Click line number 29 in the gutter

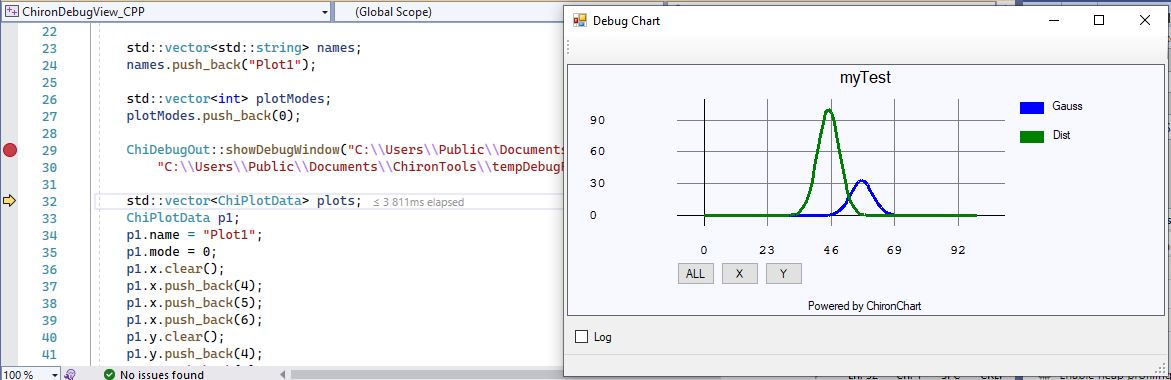tap(49, 151)
